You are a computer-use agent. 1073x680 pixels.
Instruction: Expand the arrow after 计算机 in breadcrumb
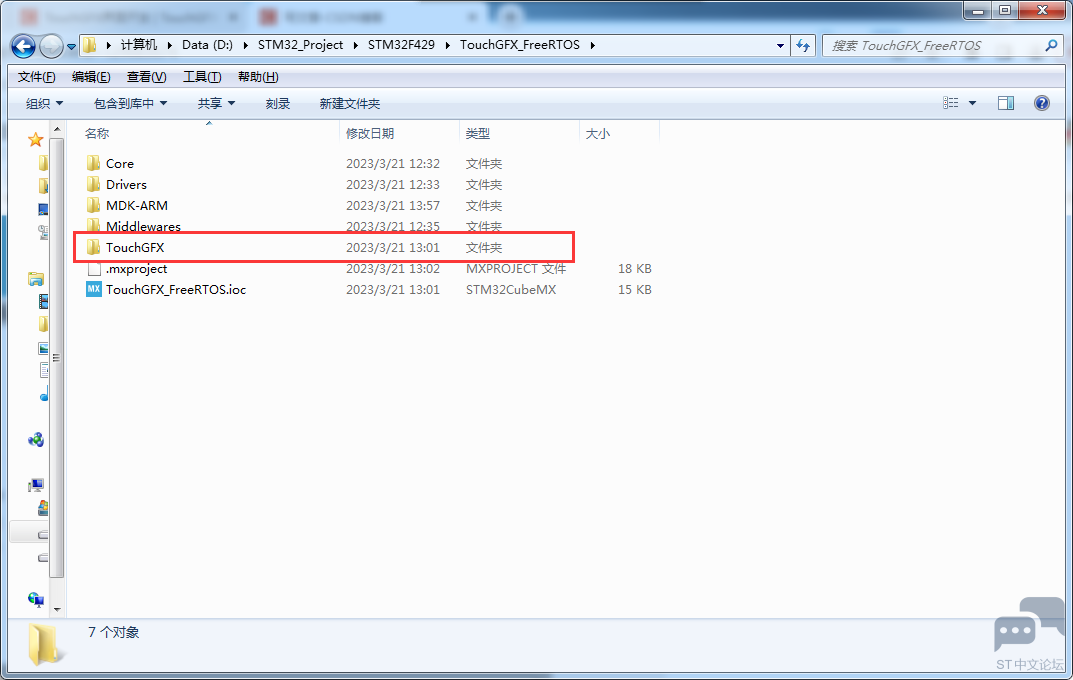click(x=170, y=45)
